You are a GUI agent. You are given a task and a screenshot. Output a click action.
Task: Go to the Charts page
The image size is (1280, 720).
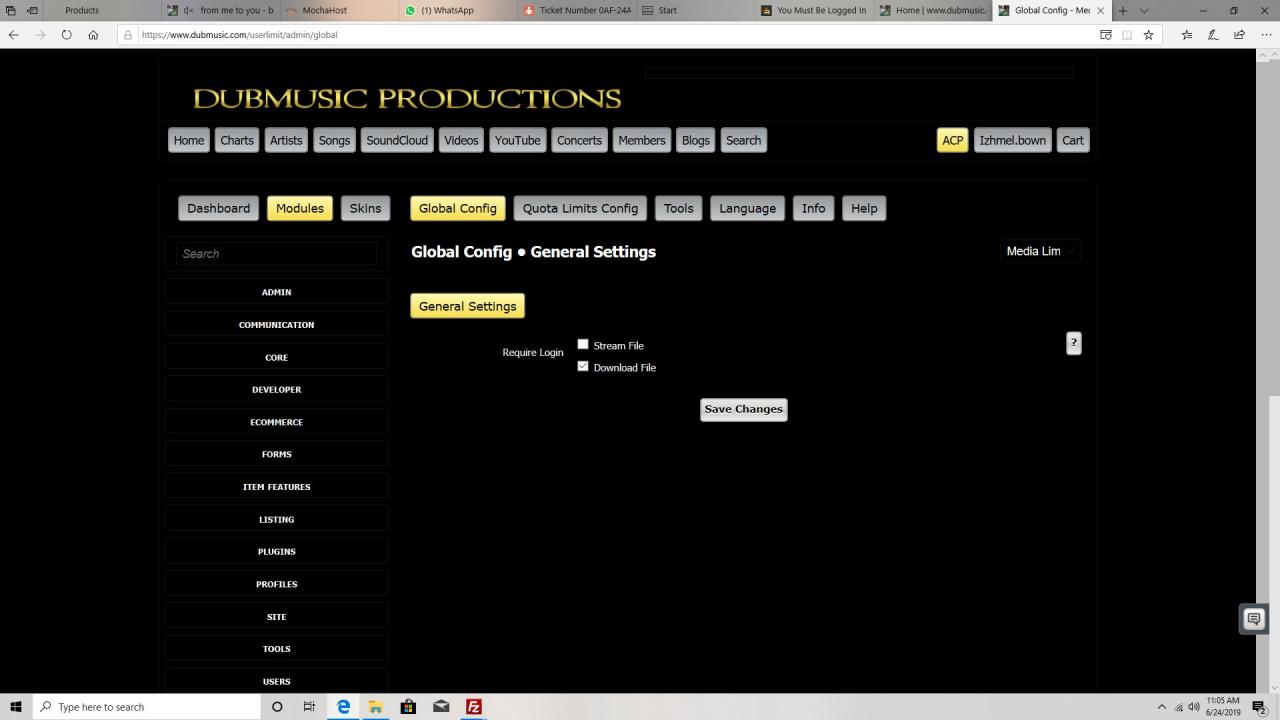point(237,140)
